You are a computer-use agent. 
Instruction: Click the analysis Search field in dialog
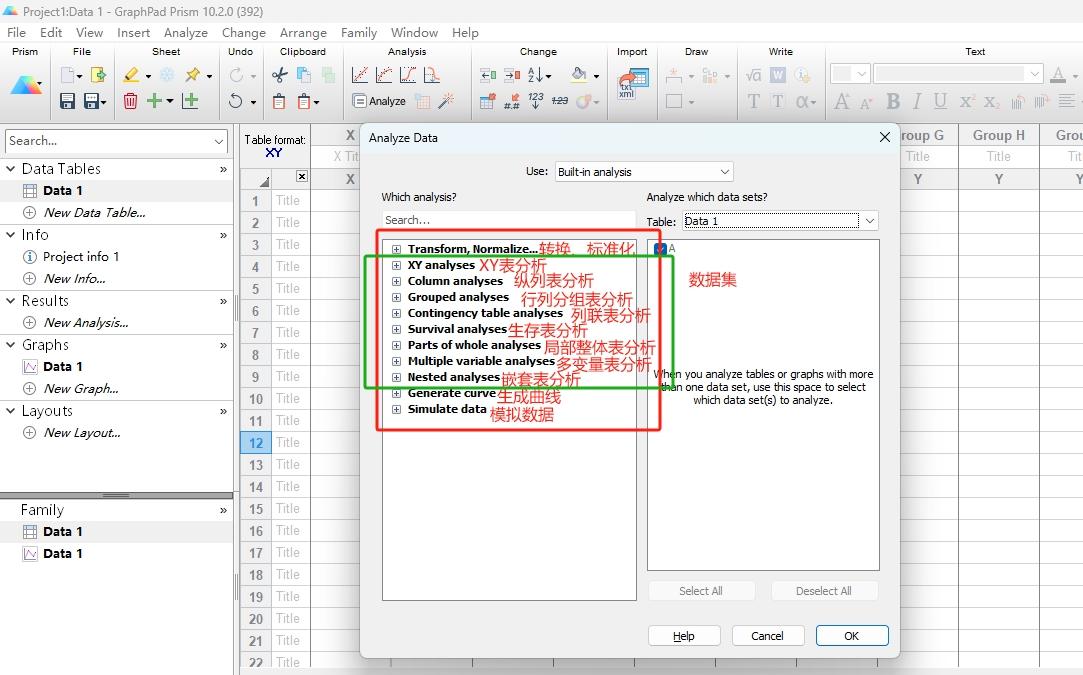[508, 220]
